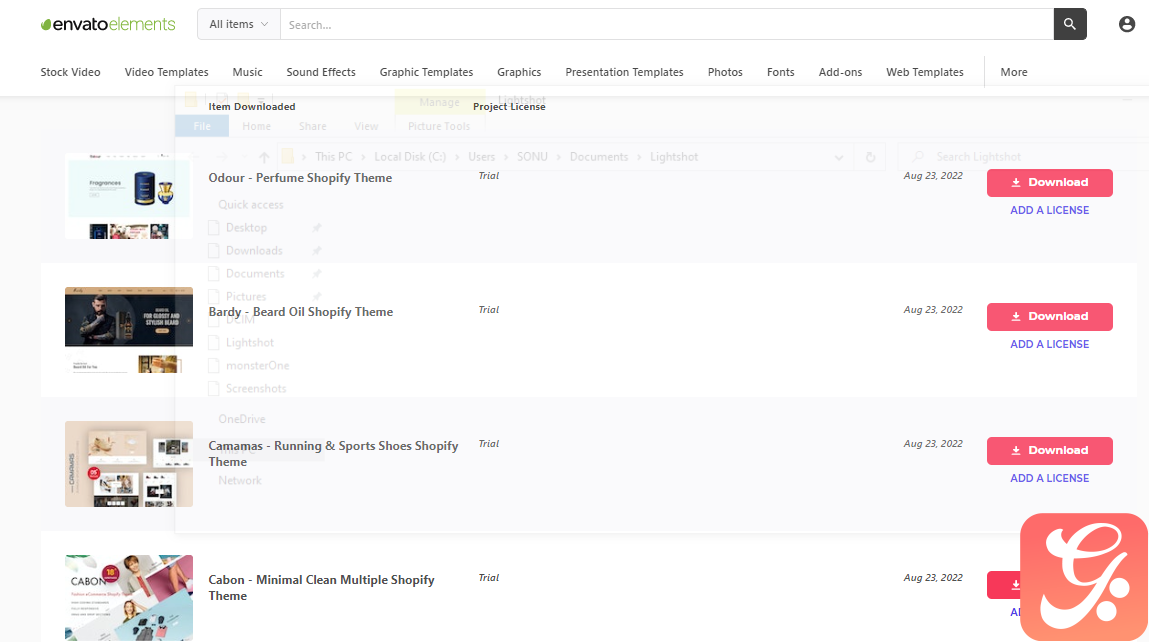Click the Envato Elements logo

[108, 24]
